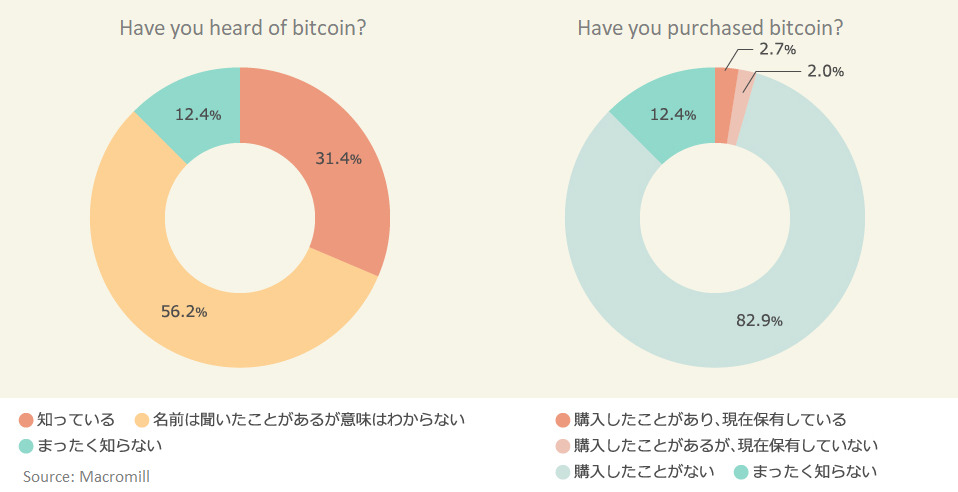Click the "Have you heard of bitcoin?" title
The image size is (958, 492).
[242, 27]
